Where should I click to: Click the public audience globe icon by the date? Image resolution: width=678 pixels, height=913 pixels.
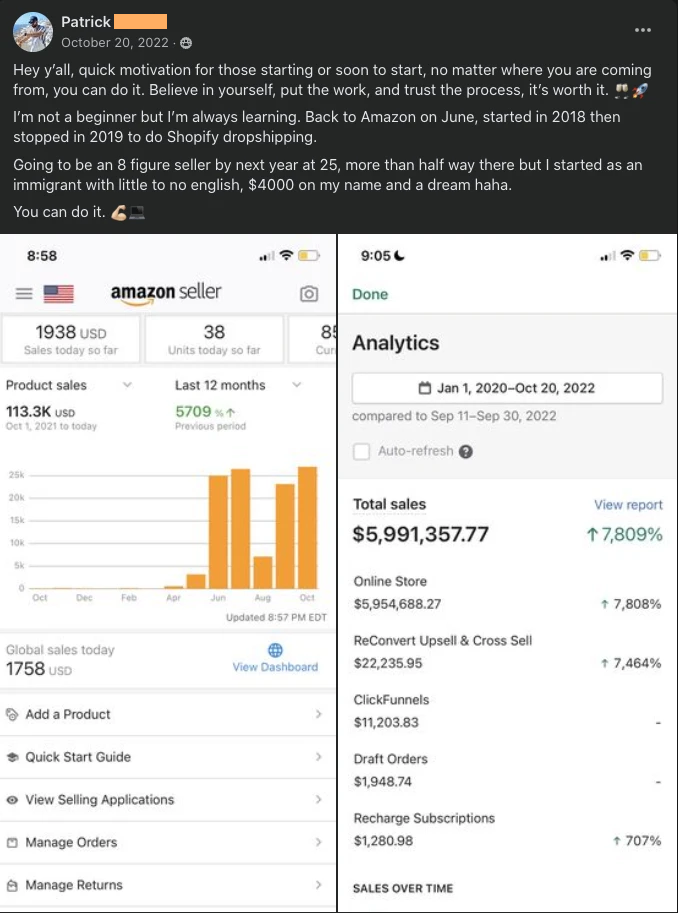tap(185, 43)
